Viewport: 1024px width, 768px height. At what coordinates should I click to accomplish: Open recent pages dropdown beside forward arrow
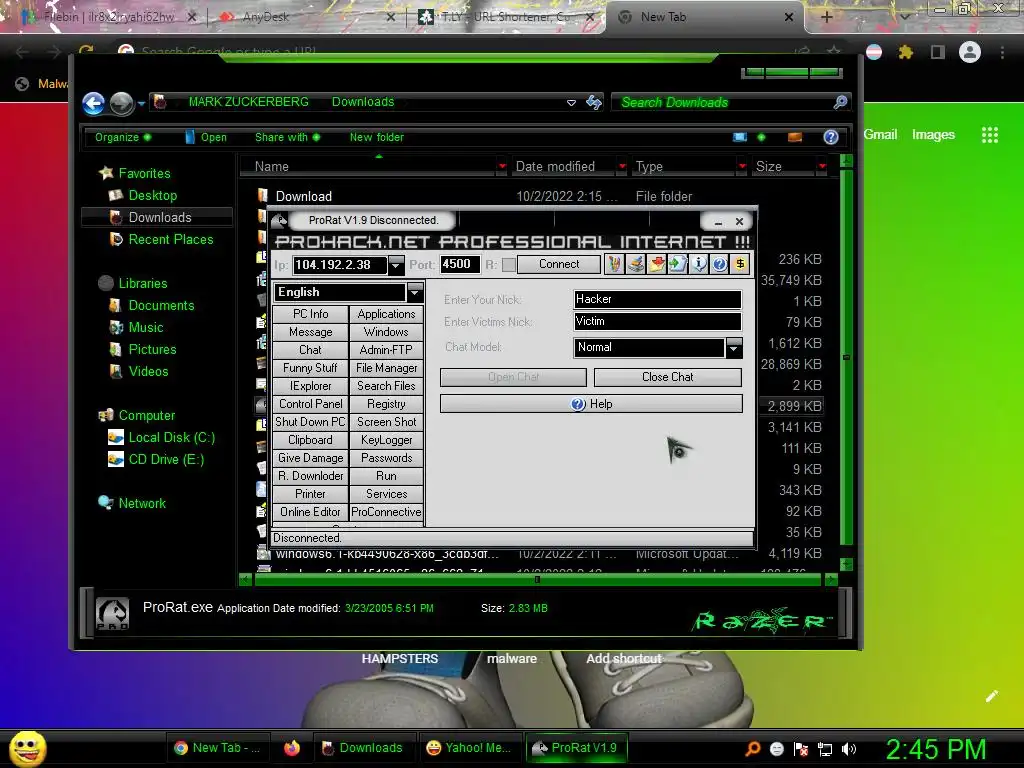pos(141,104)
